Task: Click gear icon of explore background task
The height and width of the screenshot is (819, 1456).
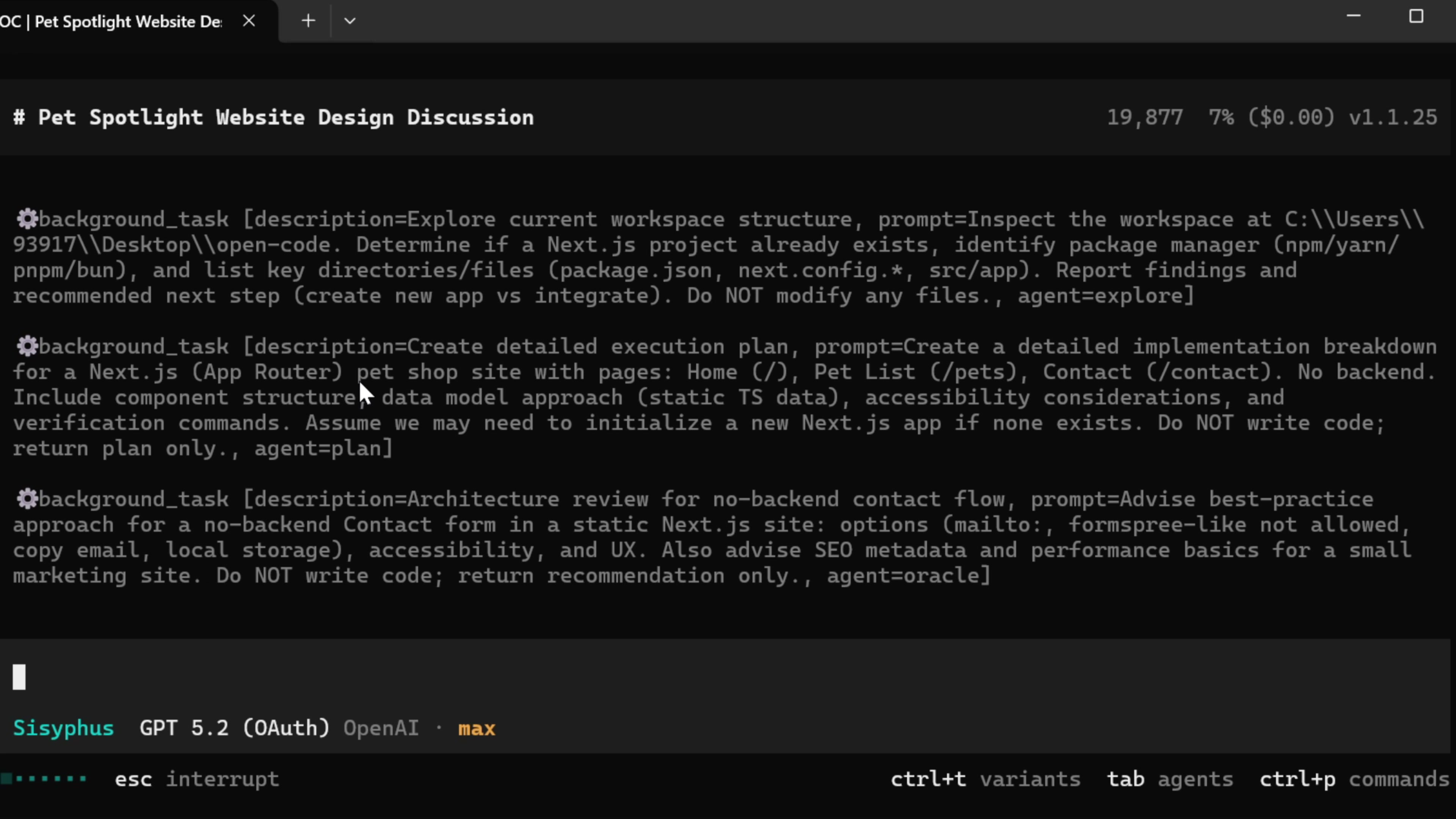Action: point(27,219)
